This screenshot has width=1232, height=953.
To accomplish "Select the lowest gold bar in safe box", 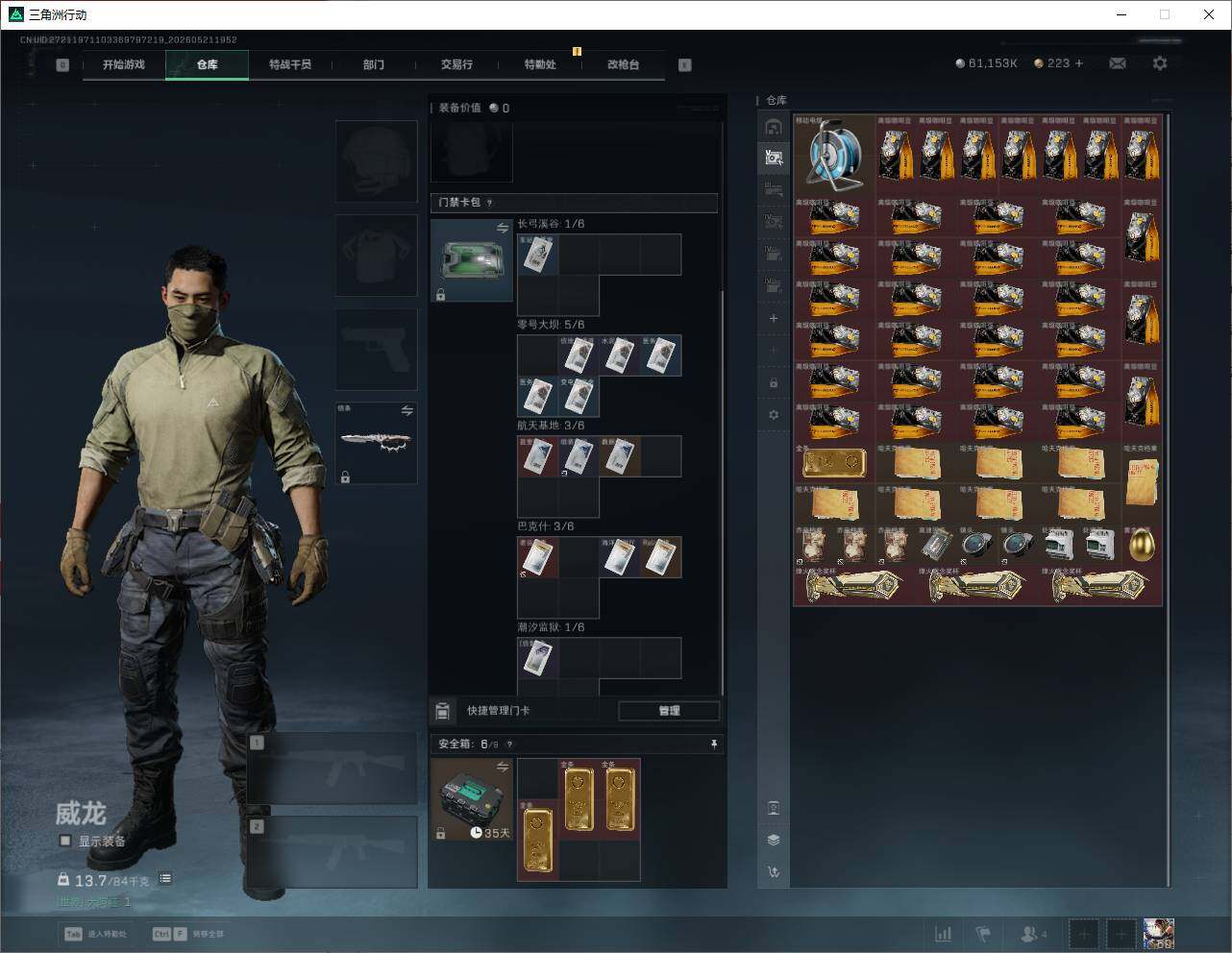I will pos(538,840).
